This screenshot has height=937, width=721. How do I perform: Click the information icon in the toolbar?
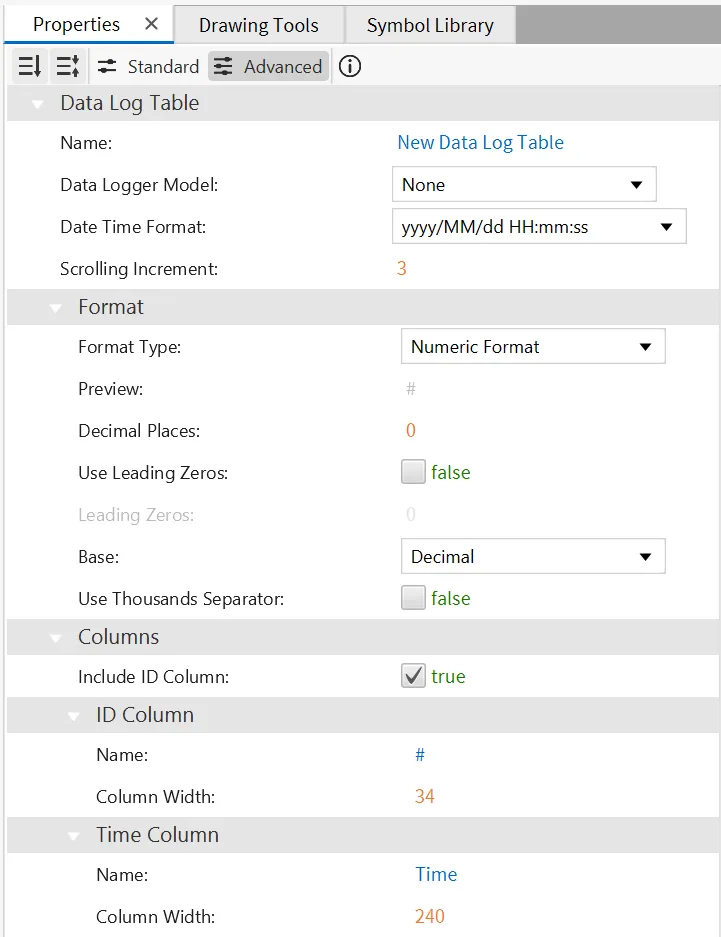(x=350, y=67)
